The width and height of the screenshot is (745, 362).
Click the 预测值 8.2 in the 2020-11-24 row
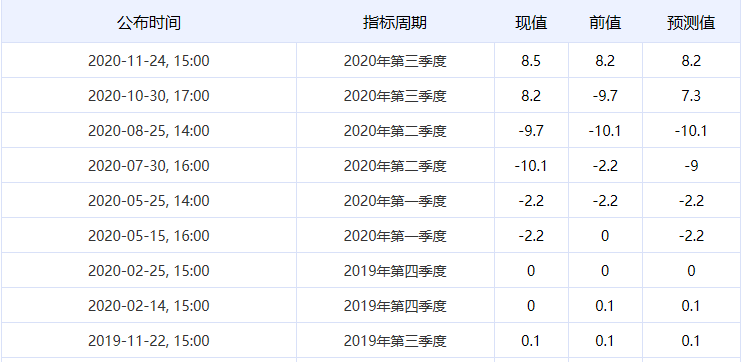[x=691, y=61]
